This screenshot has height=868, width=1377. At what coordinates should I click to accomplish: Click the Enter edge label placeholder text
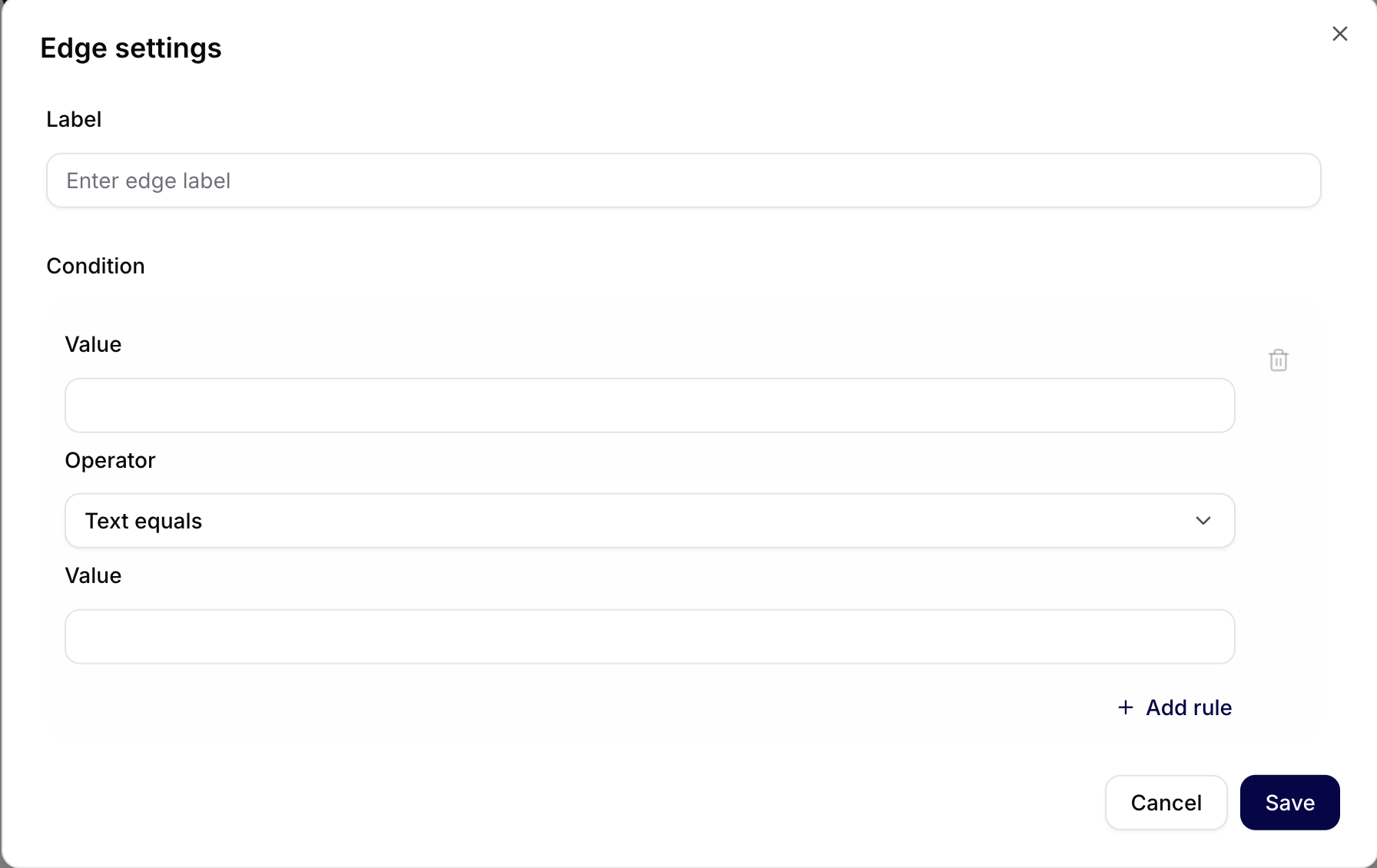pos(148,181)
